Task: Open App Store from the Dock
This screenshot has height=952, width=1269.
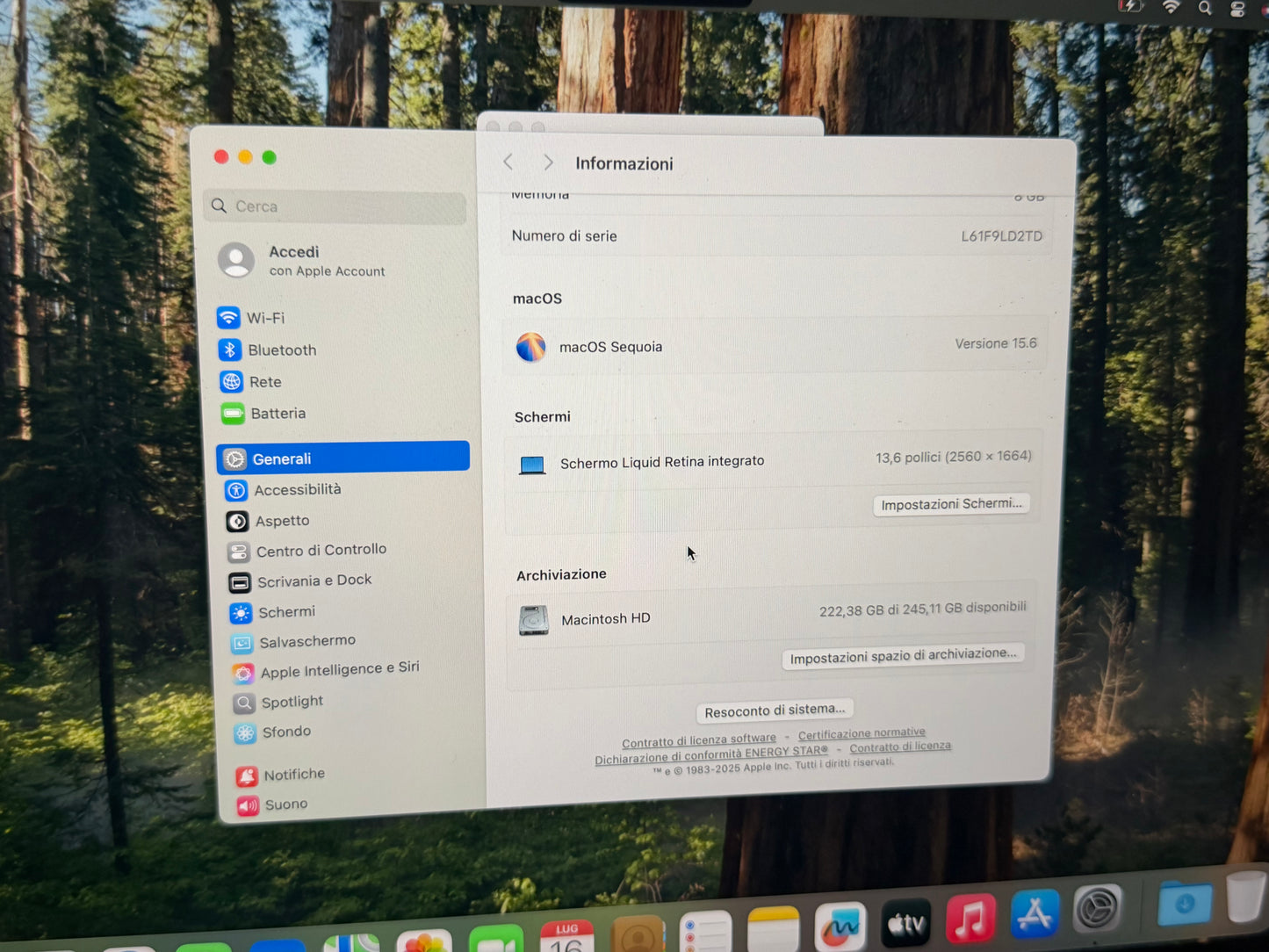Action: (x=1035, y=913)
